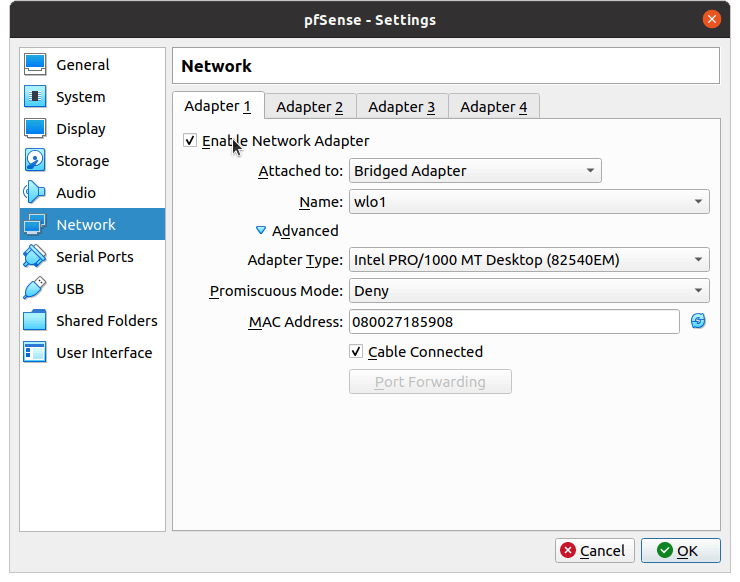Open the Attached to dropdown
The image size is (740, 582).
475,171
